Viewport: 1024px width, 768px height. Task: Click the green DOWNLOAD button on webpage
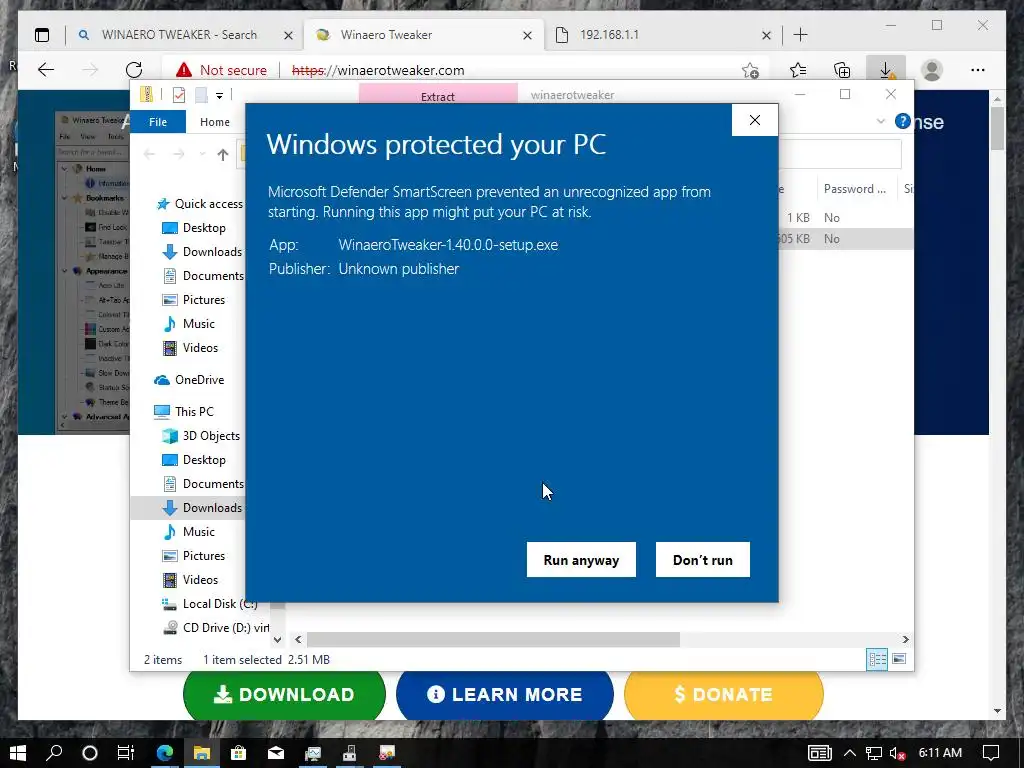tap(284, 695)
